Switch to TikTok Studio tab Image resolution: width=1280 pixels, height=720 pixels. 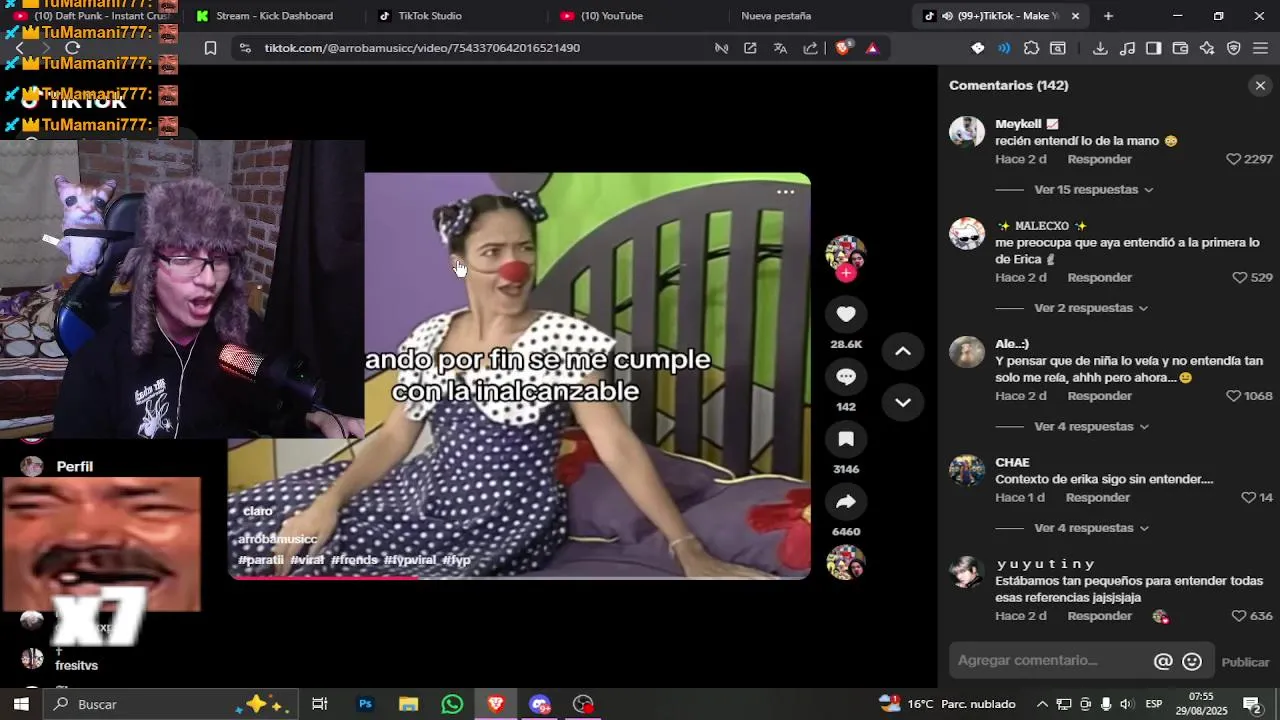[x=430, y=16]
